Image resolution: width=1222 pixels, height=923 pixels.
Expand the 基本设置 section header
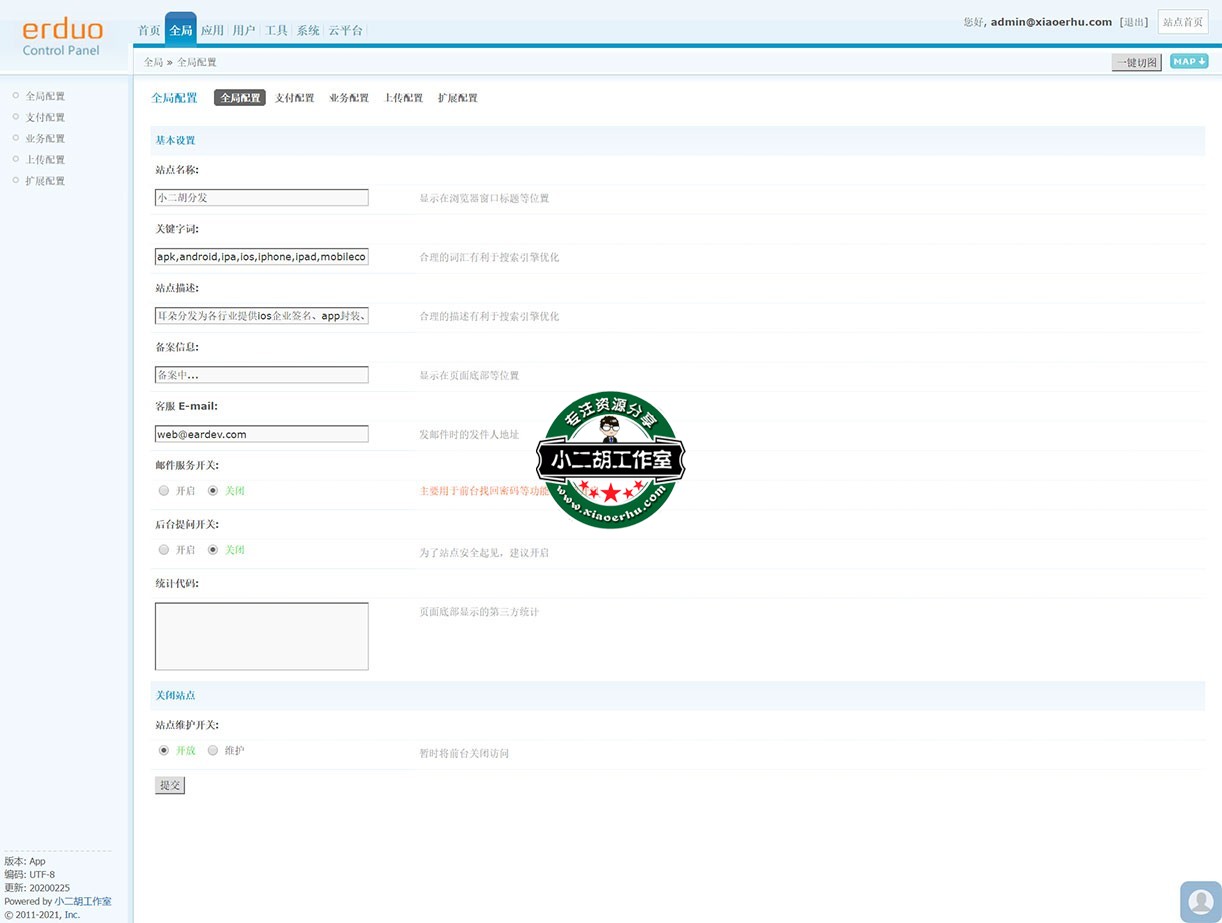175,140
